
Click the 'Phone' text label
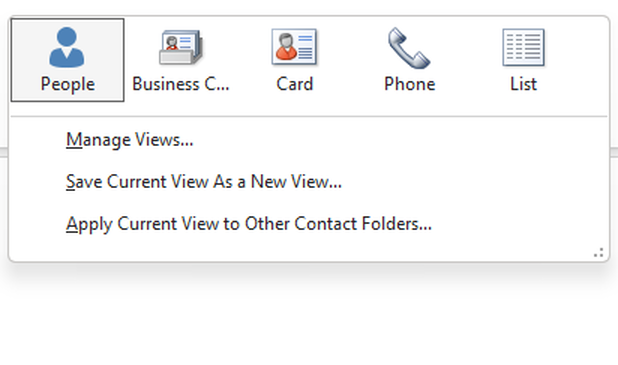[x=410, y=84]
